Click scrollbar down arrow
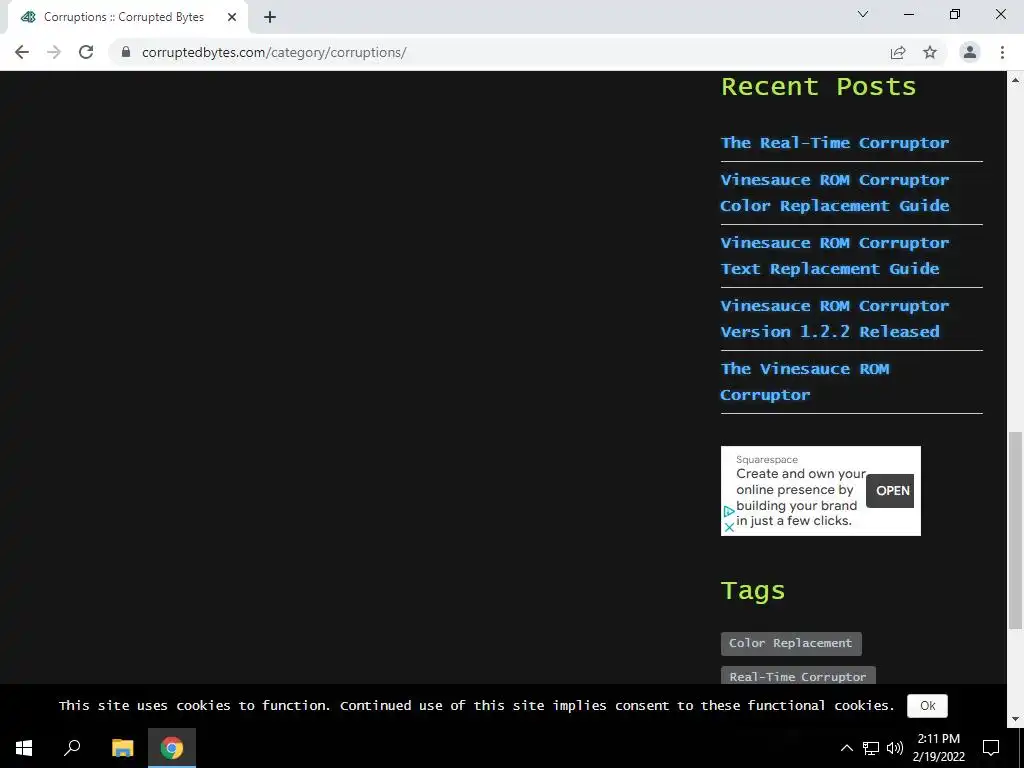The image size is (1024, 768). tap(1015, 719)
